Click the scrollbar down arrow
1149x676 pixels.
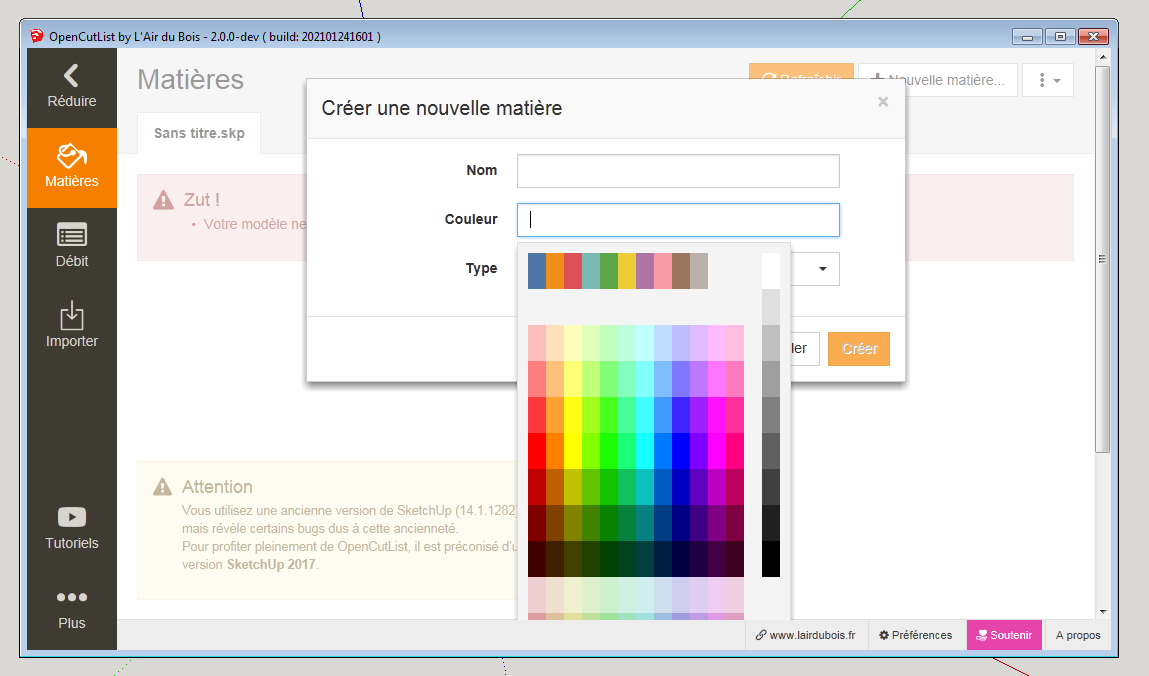(x=1103, y=612)
